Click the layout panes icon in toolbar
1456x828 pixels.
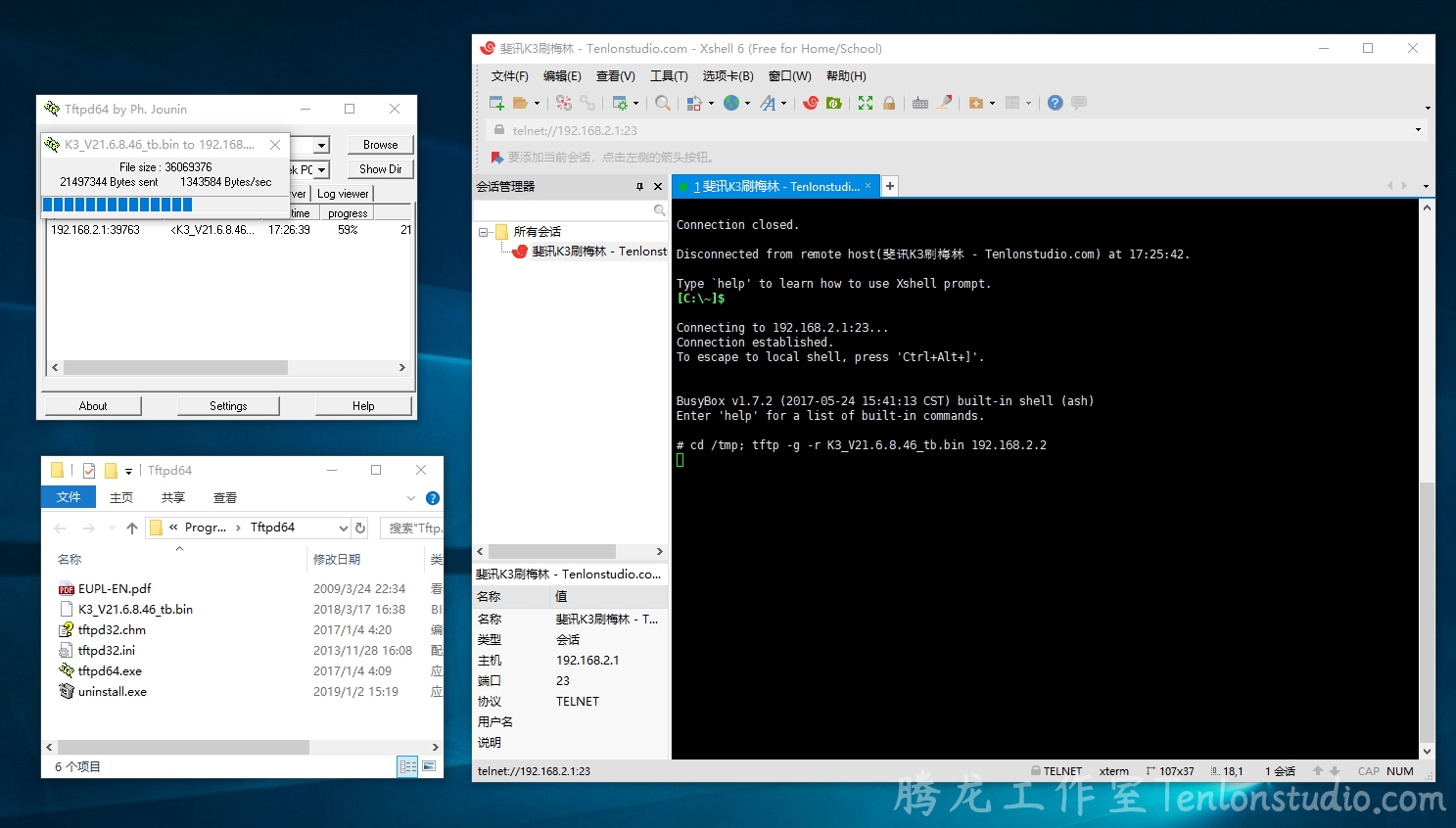(1012, 103)
